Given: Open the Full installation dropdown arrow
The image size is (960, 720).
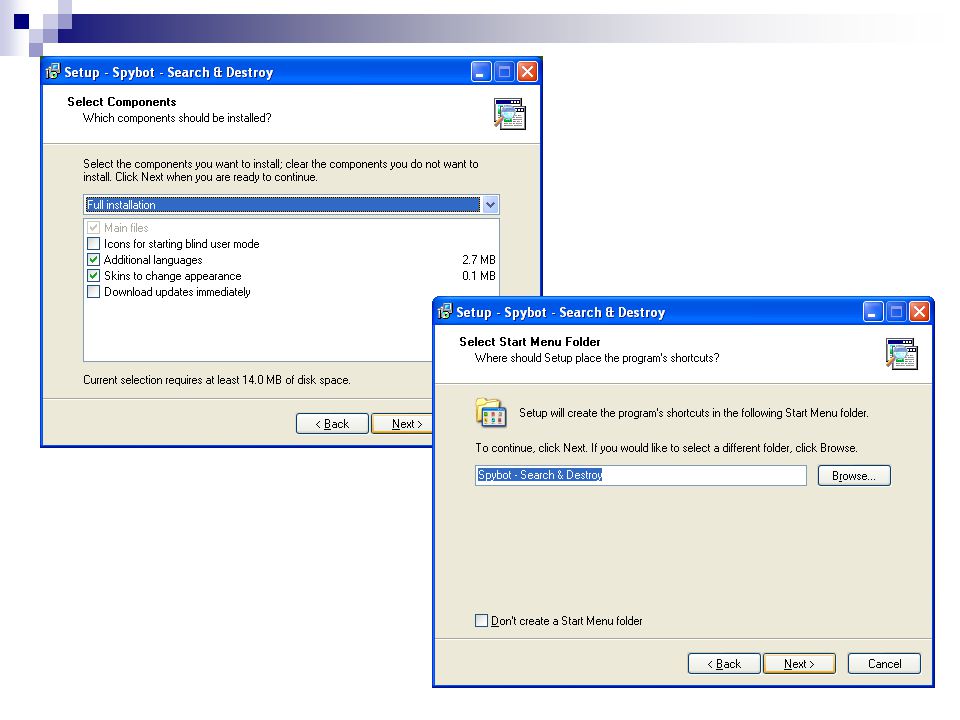Looking at the screenshot, I should click(490, 204).
